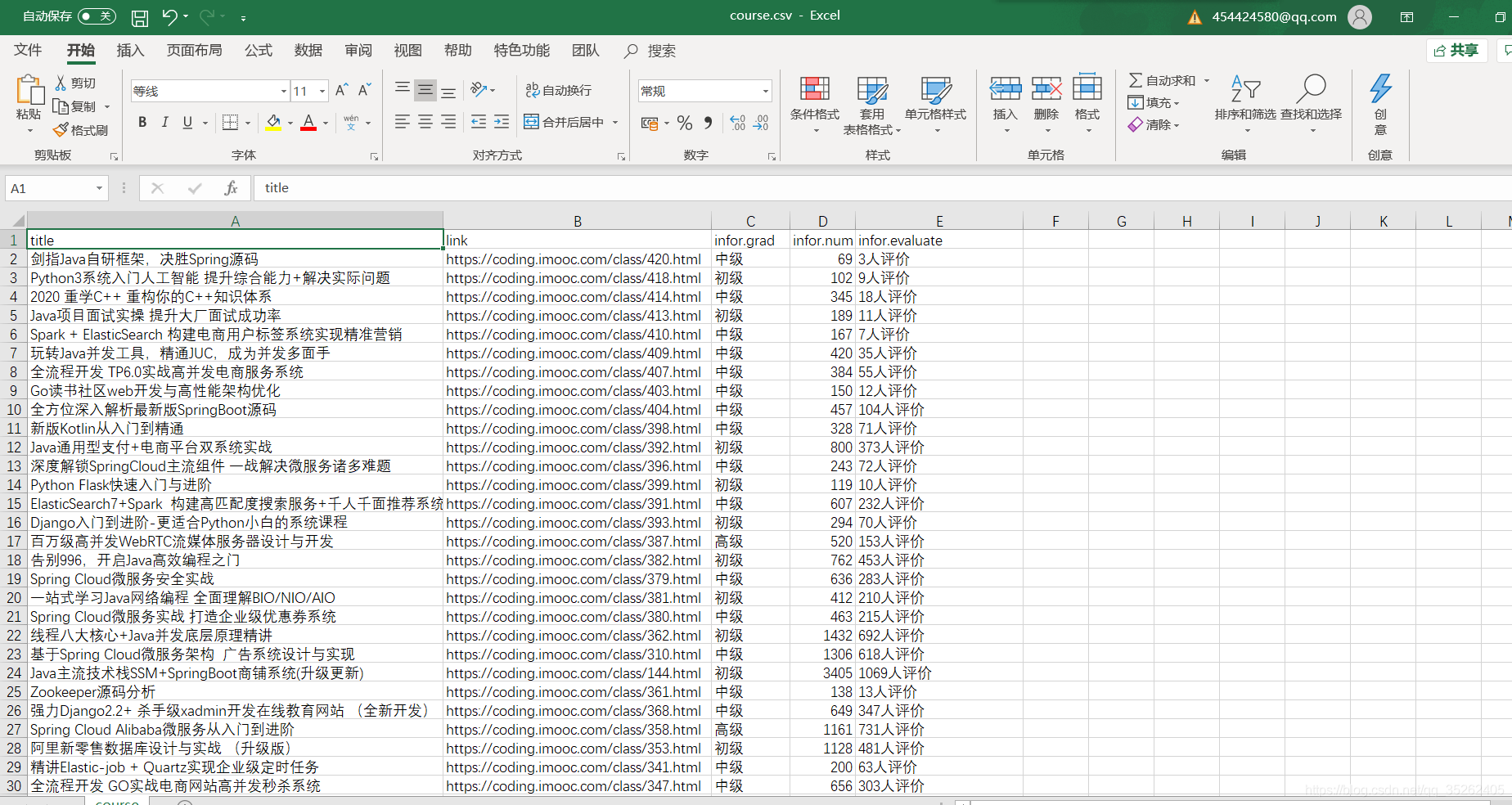Open Conditional Formatting (条件格式)

tap(815, 105)
